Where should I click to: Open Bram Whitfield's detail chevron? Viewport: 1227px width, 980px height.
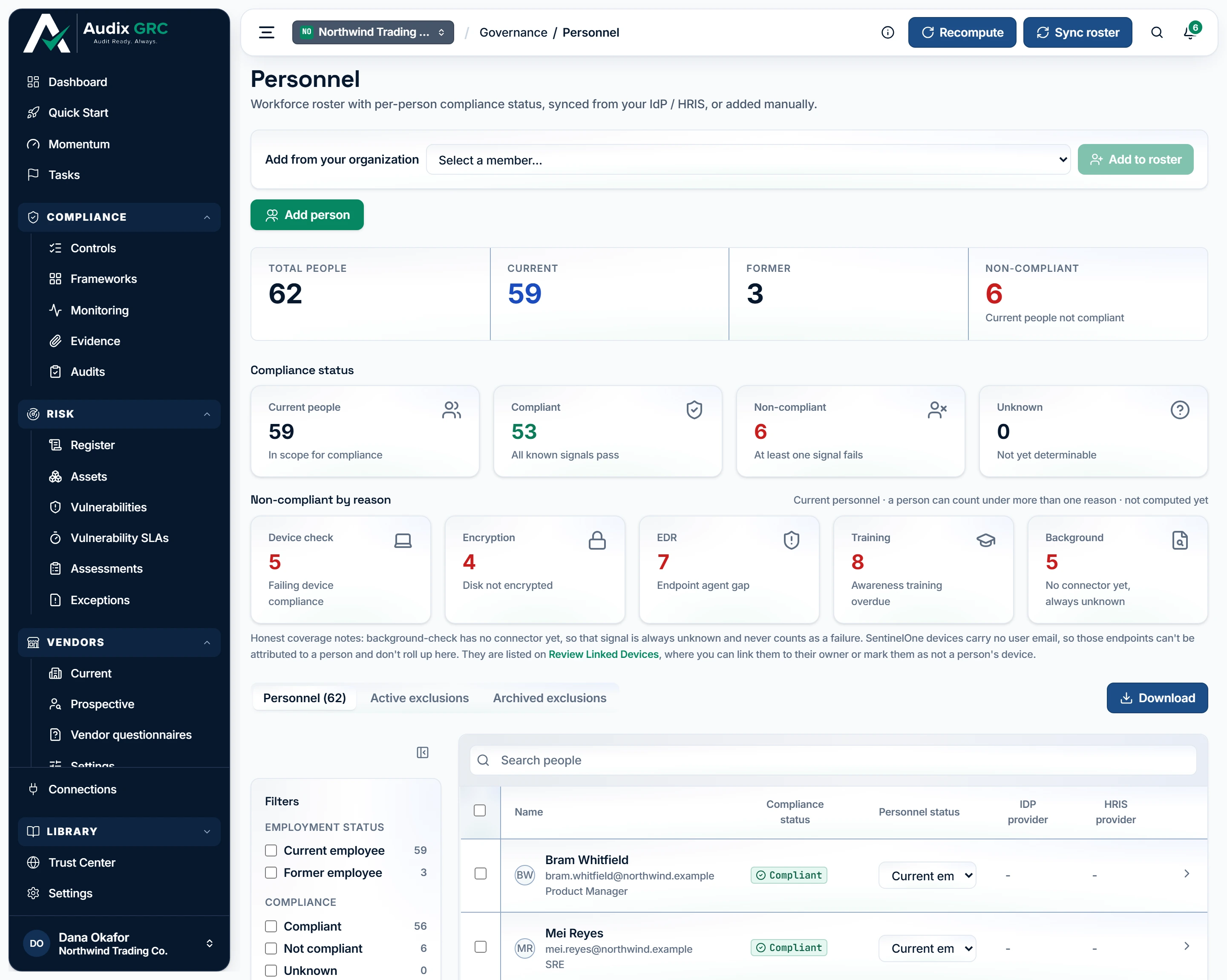click(1187, 873)
